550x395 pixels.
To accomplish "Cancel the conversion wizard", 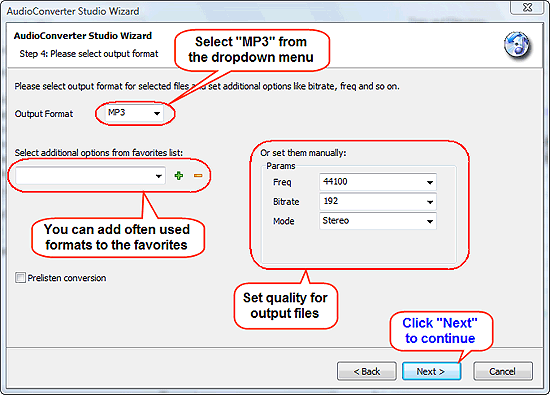I will 503,371.
